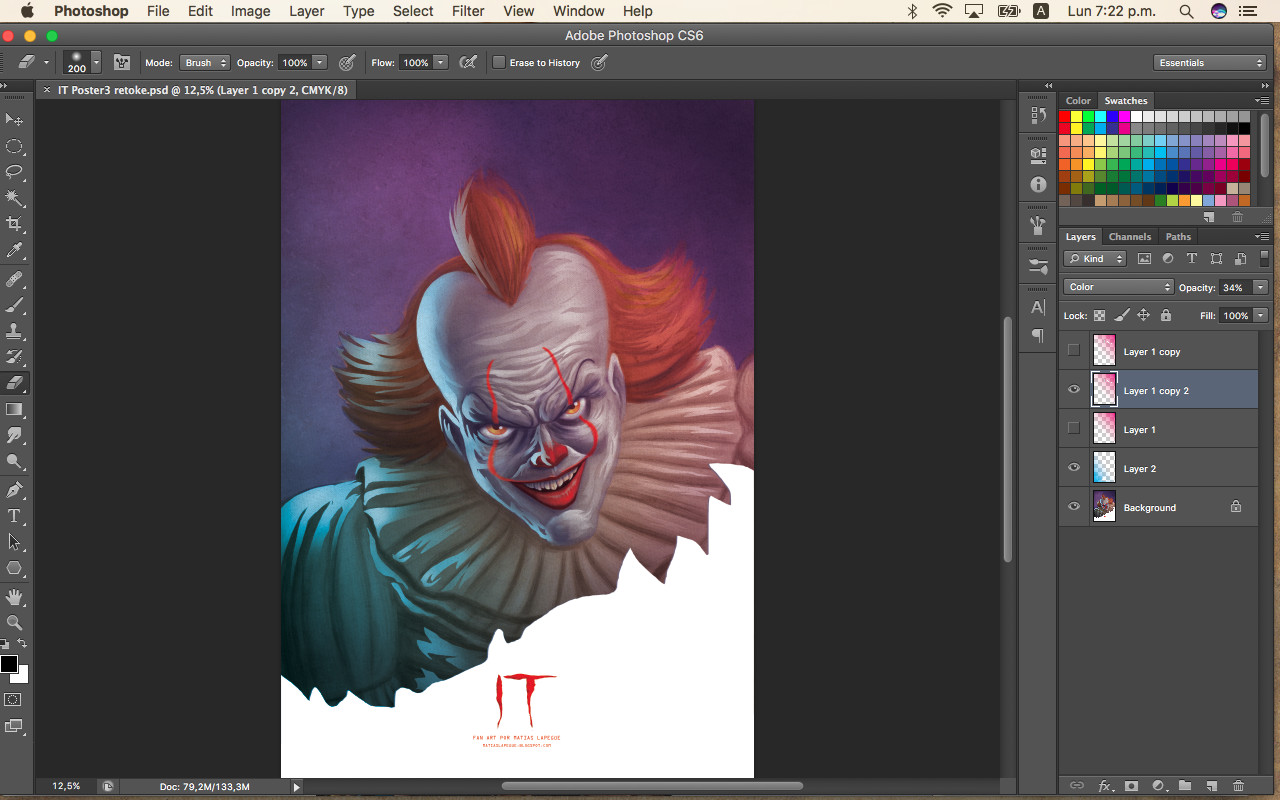Select the Crop tool
Screen dimensions: 1280x800
14,224
